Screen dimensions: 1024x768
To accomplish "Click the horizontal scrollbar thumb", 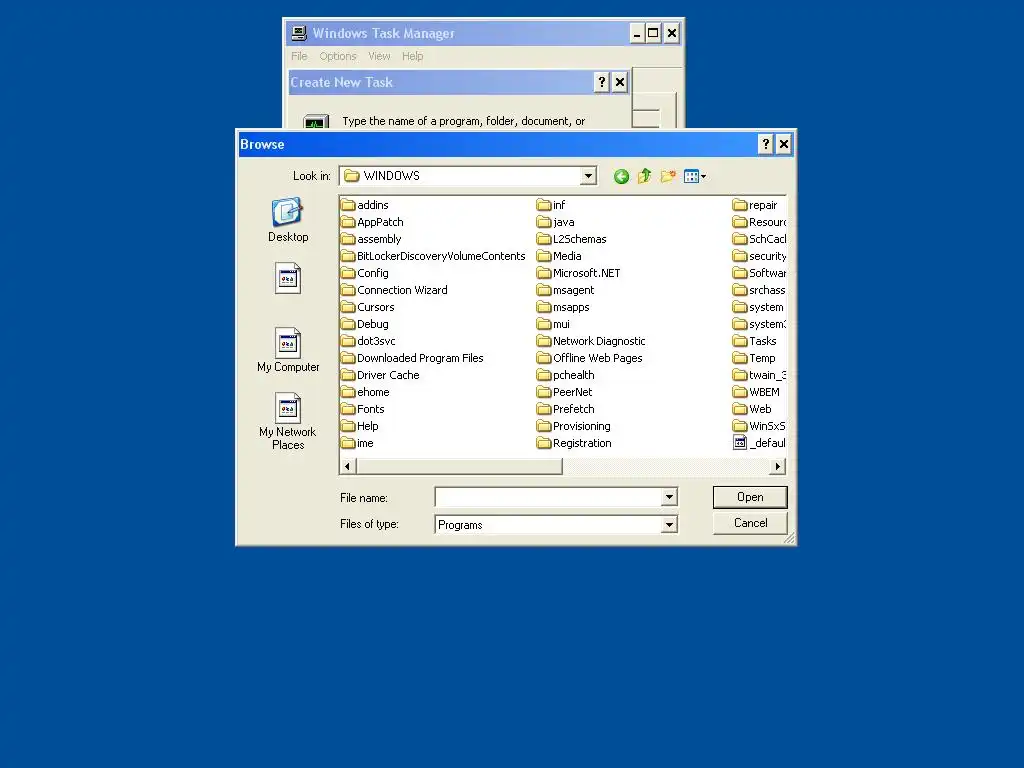I will (458, 466).
